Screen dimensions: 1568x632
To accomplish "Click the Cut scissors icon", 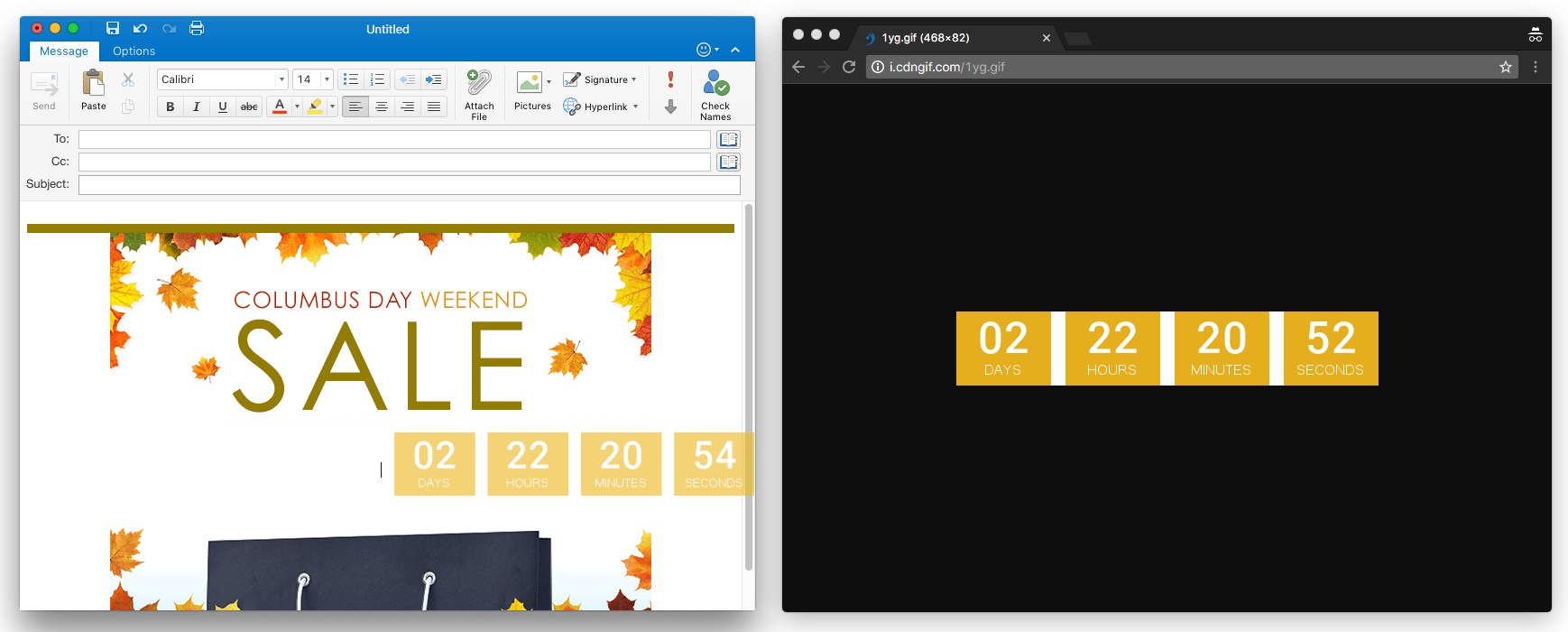I will click(128, 79).
